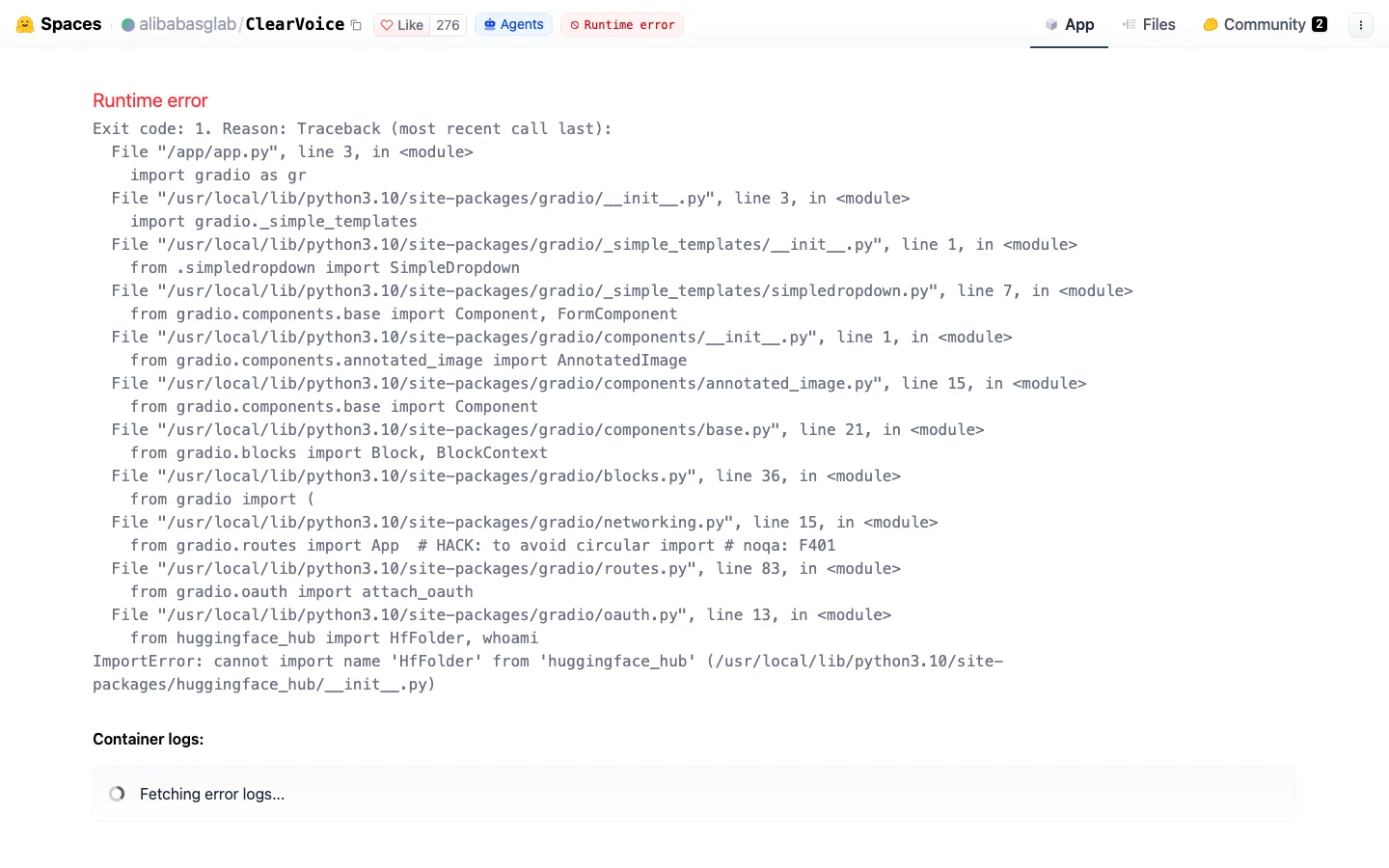Click the red Runtime error heading

click(150, 101)
